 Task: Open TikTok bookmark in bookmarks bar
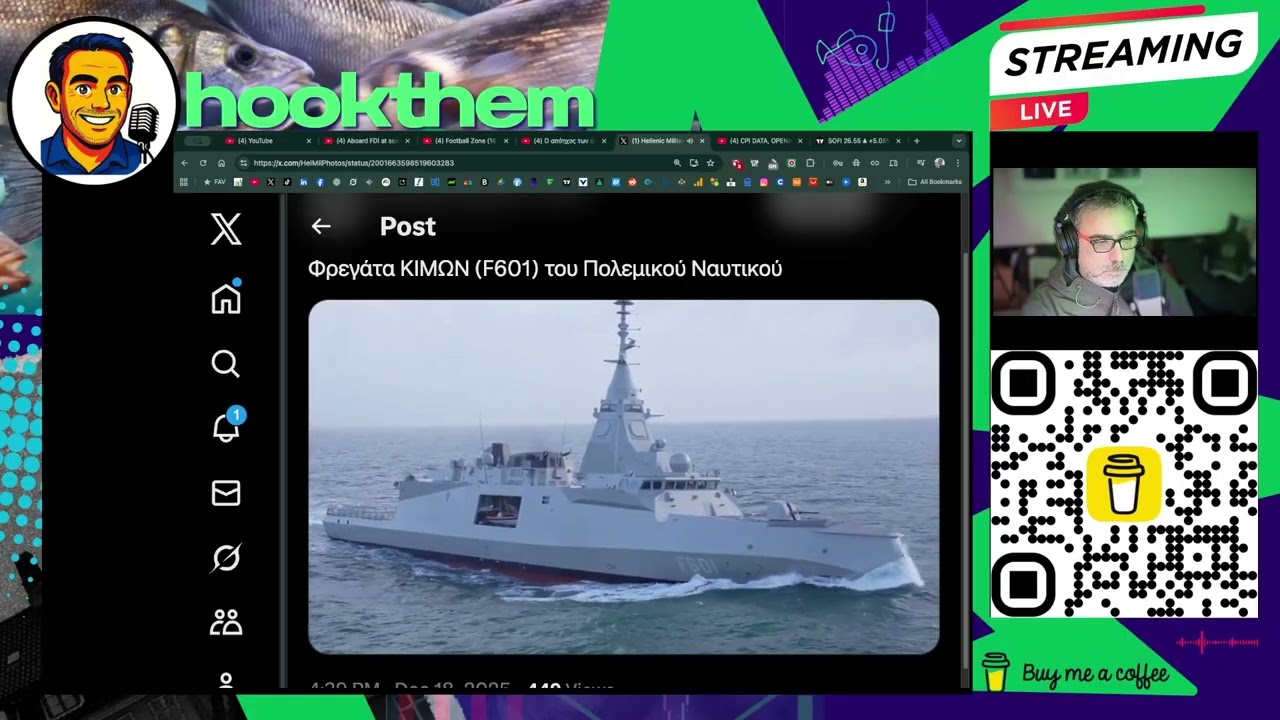point(287,182)
